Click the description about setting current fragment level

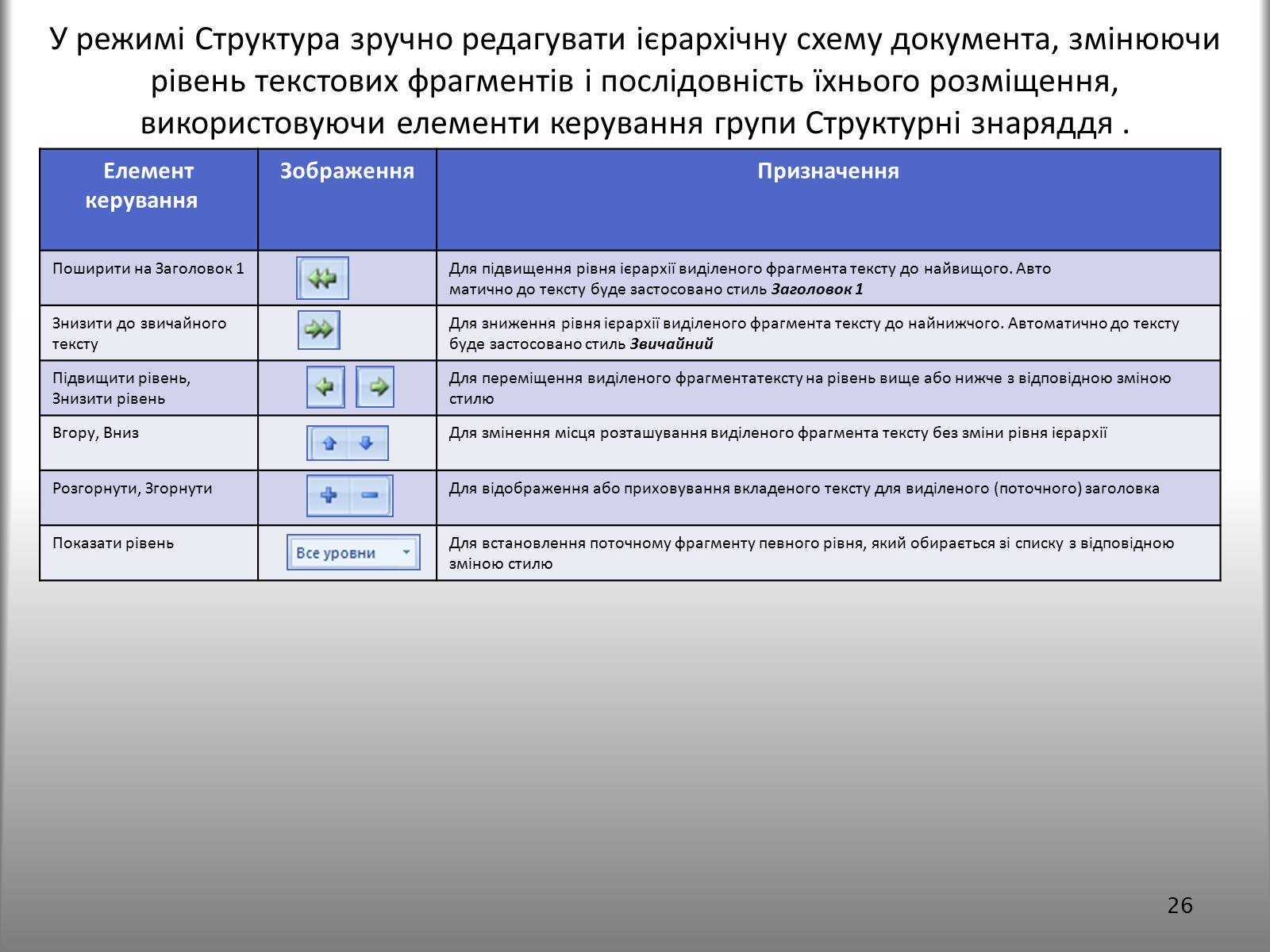coord(811,554)
